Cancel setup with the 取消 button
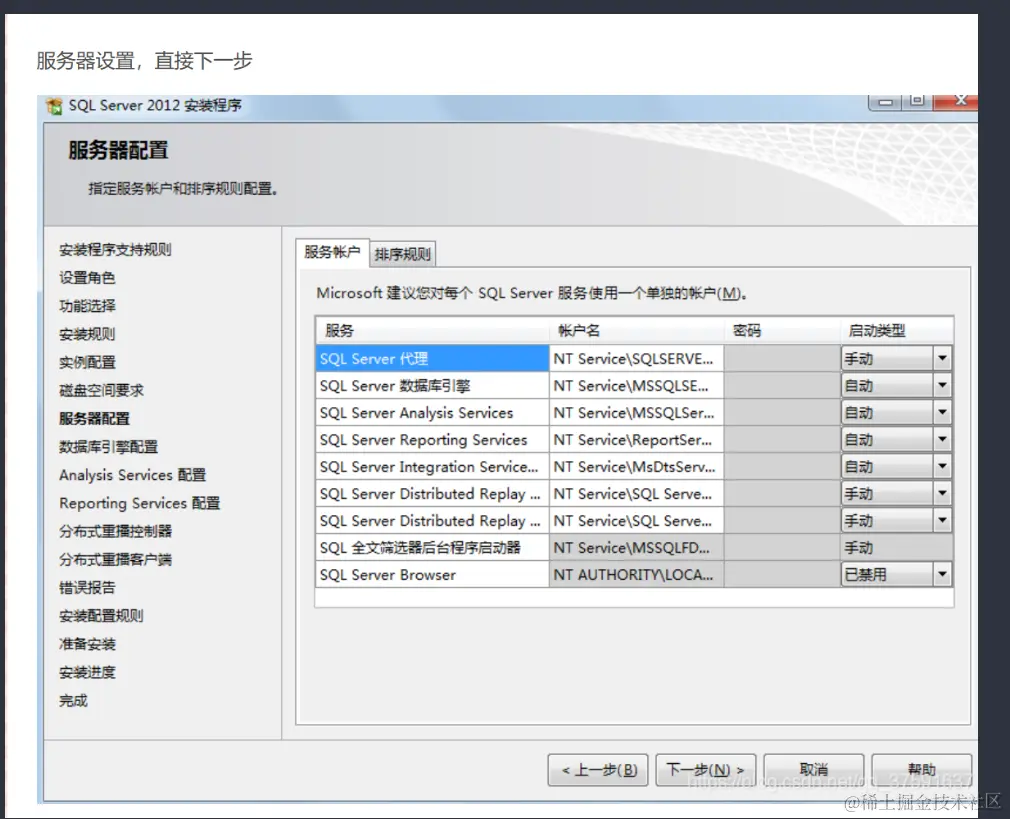1010x819 pixels. [x=814, y=769]
